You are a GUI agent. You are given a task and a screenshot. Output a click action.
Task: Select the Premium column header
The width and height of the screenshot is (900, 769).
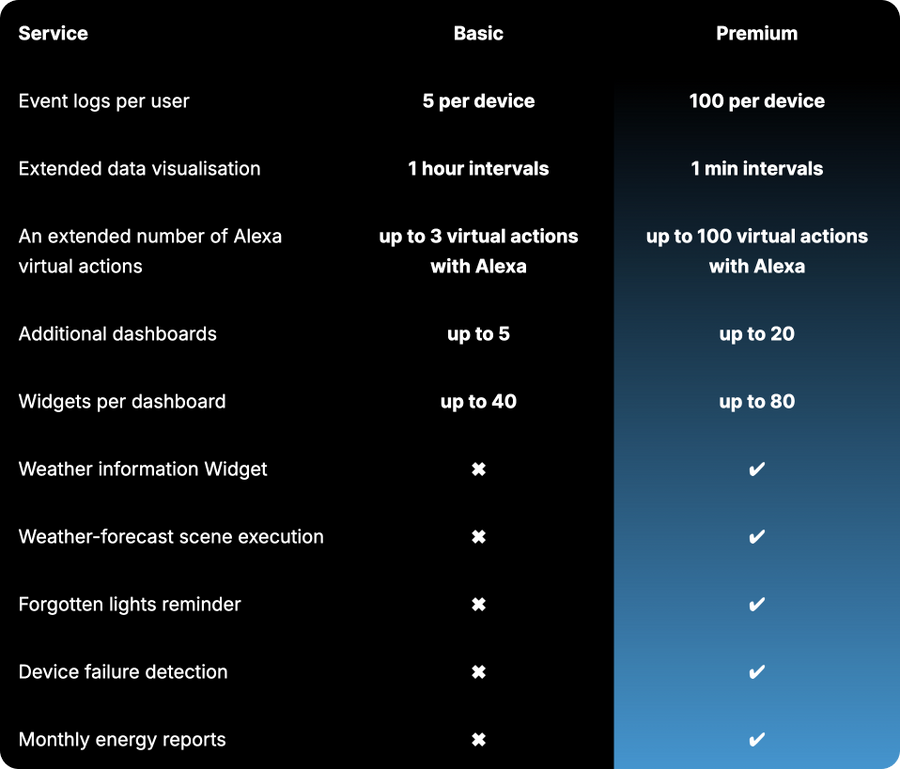[757, 33]
